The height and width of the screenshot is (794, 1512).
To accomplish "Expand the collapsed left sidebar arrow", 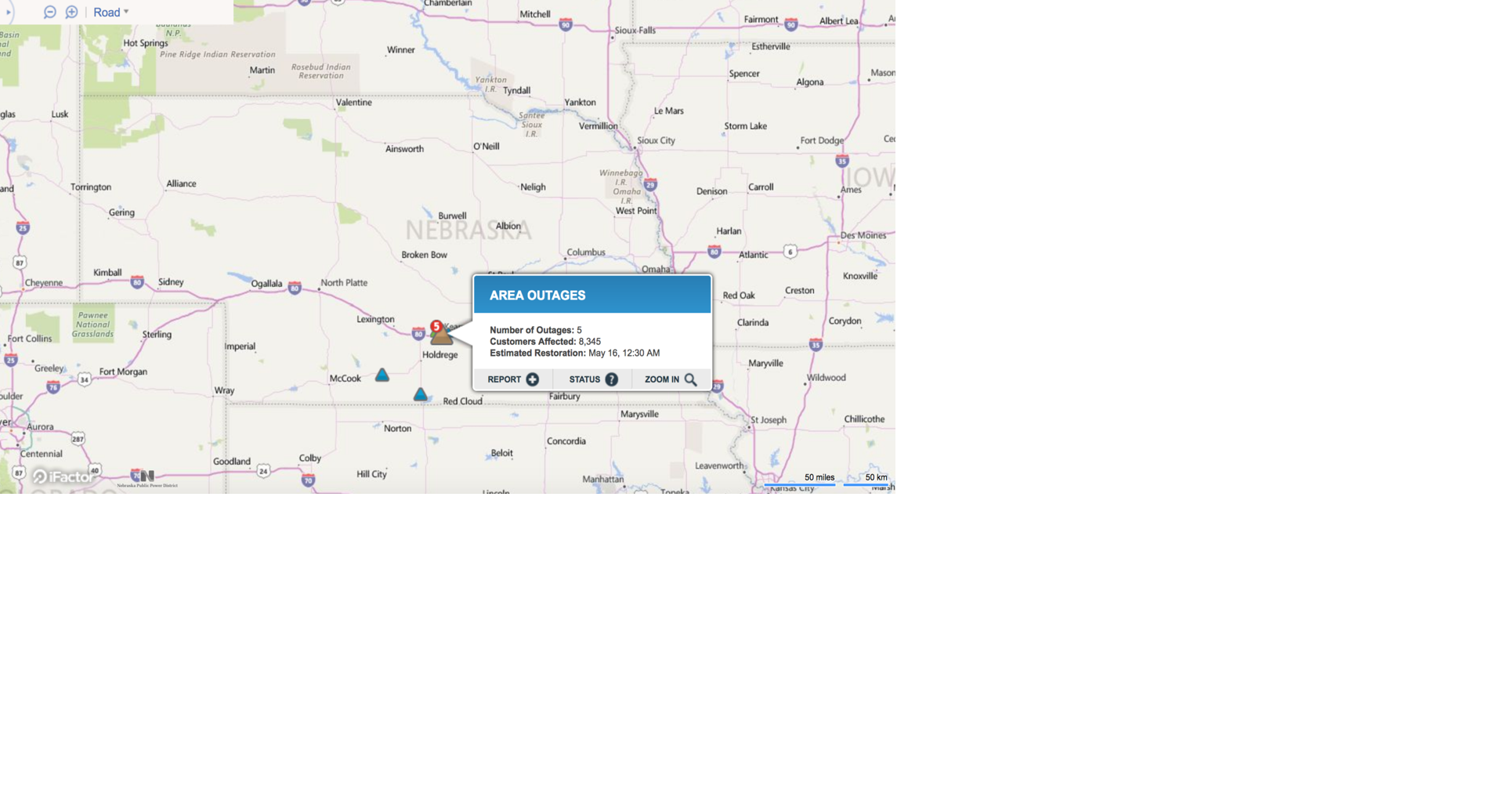I will pos(9,12).
